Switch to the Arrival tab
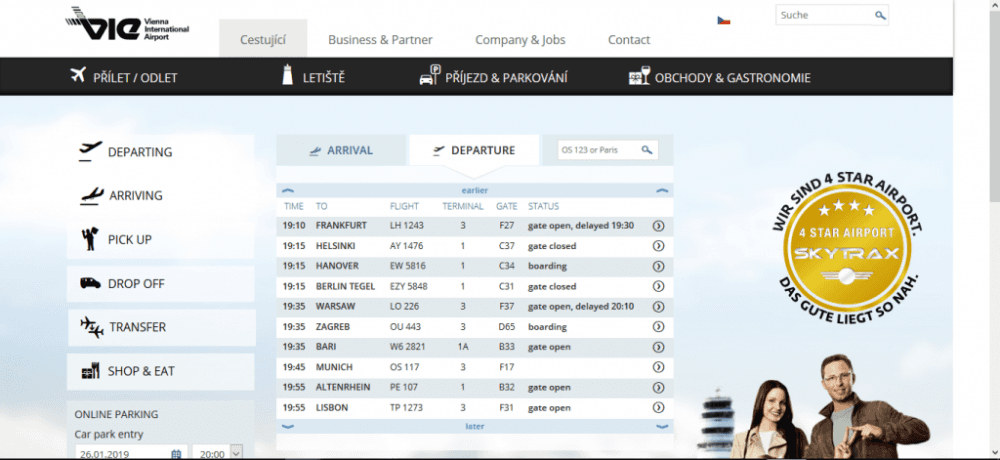The height and width of the screenshot is (460, 1000). (x=341, y=150)
